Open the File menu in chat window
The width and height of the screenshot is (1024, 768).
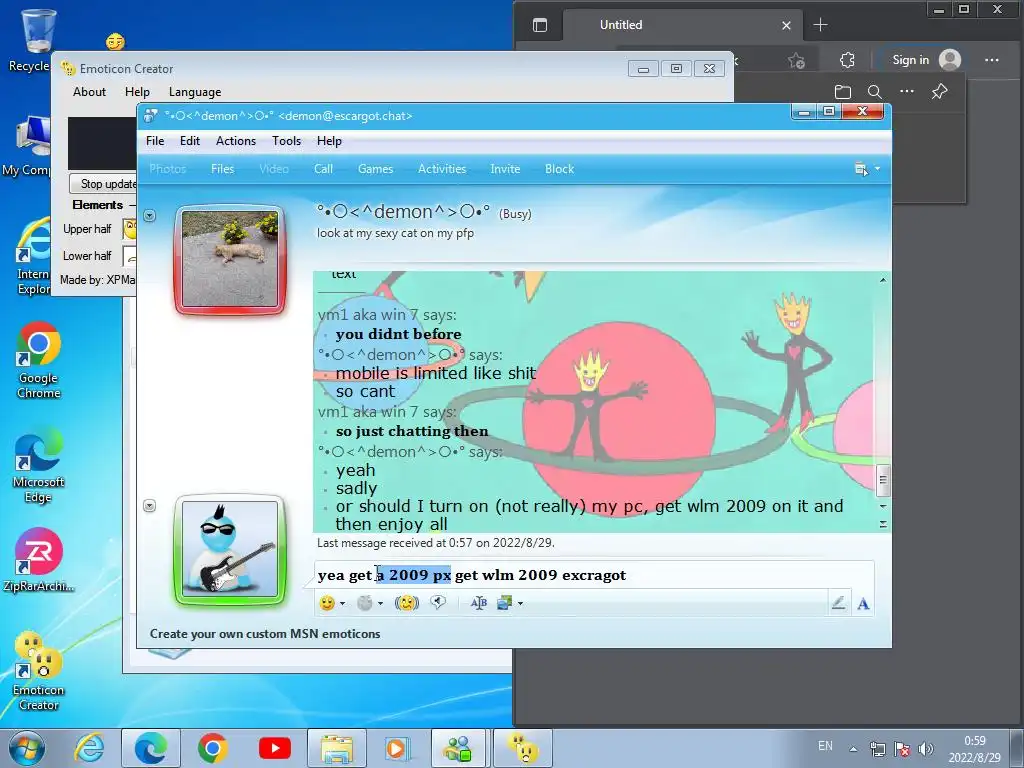(155, 141)
